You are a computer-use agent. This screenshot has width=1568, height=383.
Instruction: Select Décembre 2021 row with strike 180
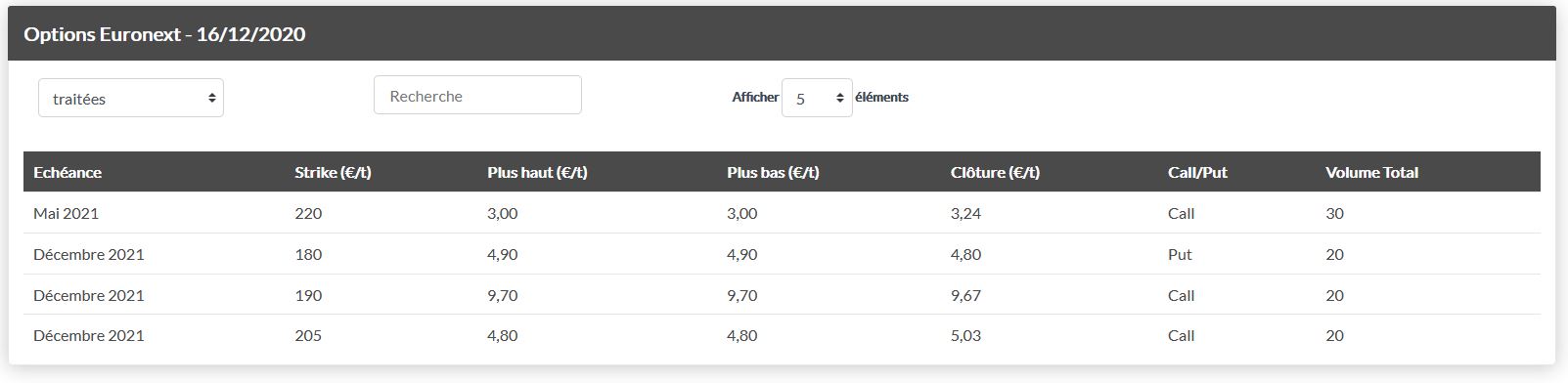(782, 254)
